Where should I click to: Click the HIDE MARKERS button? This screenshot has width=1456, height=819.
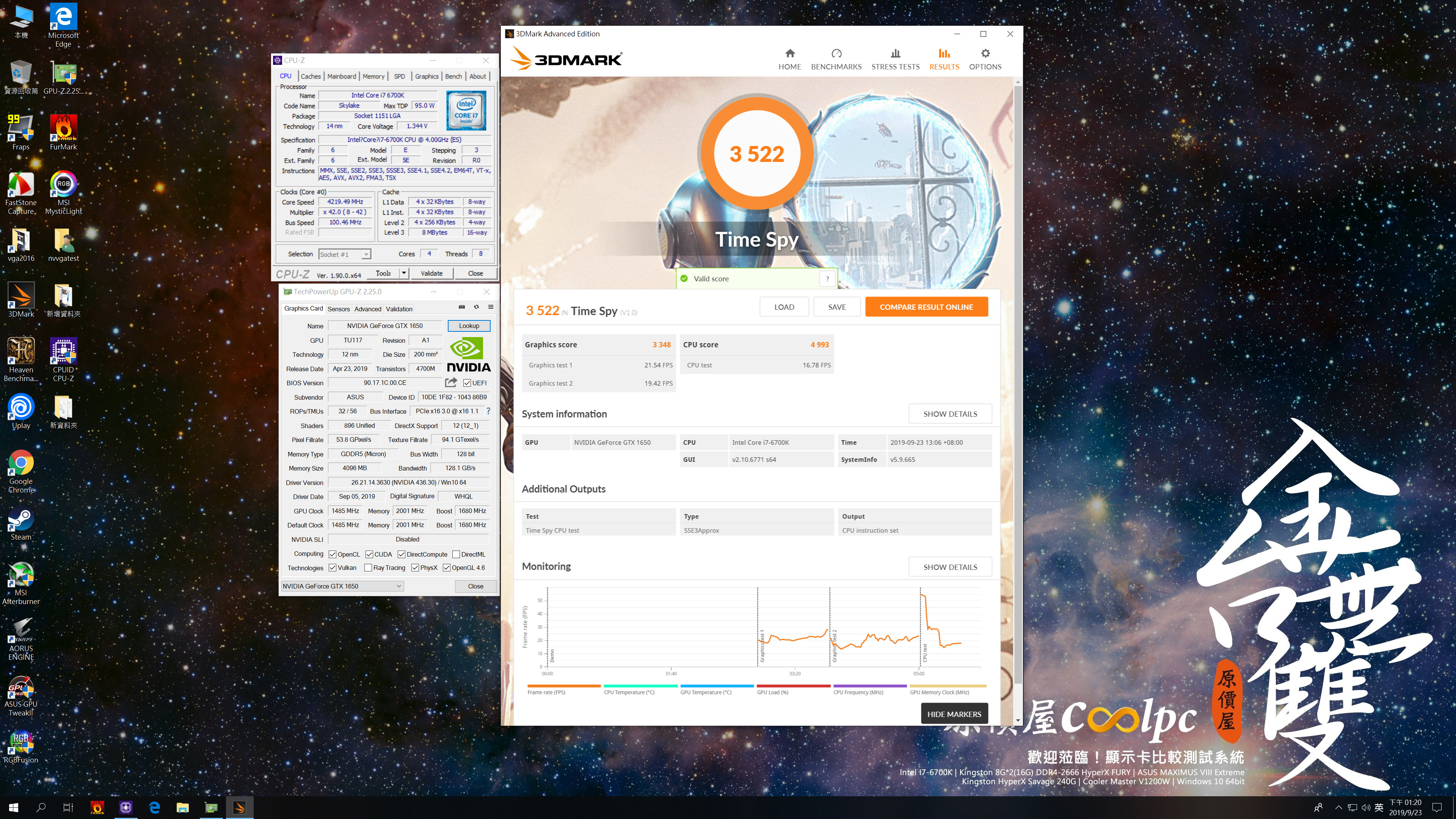[954, 714]
